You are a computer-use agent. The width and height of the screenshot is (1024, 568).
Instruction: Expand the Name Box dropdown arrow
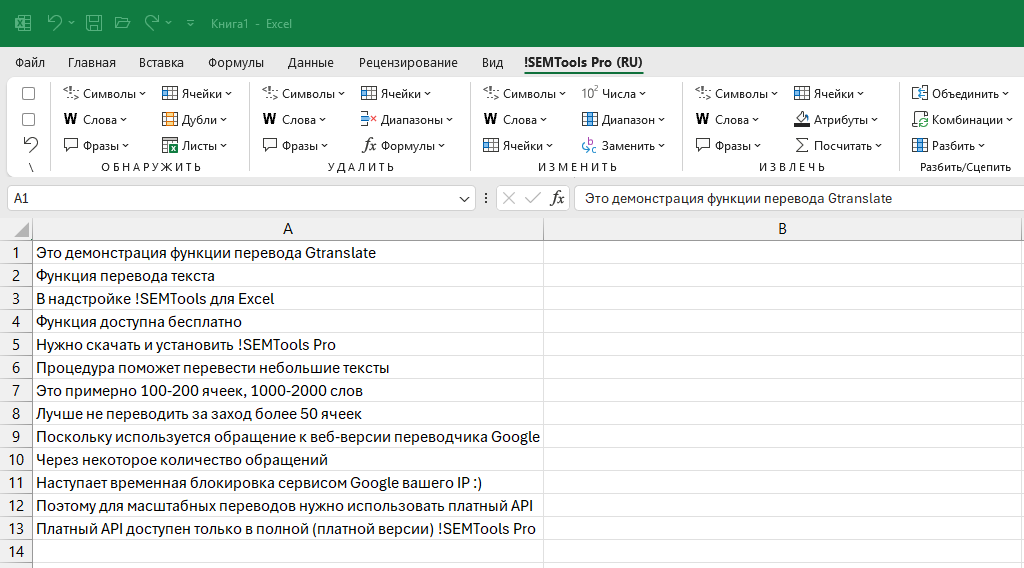464,199
